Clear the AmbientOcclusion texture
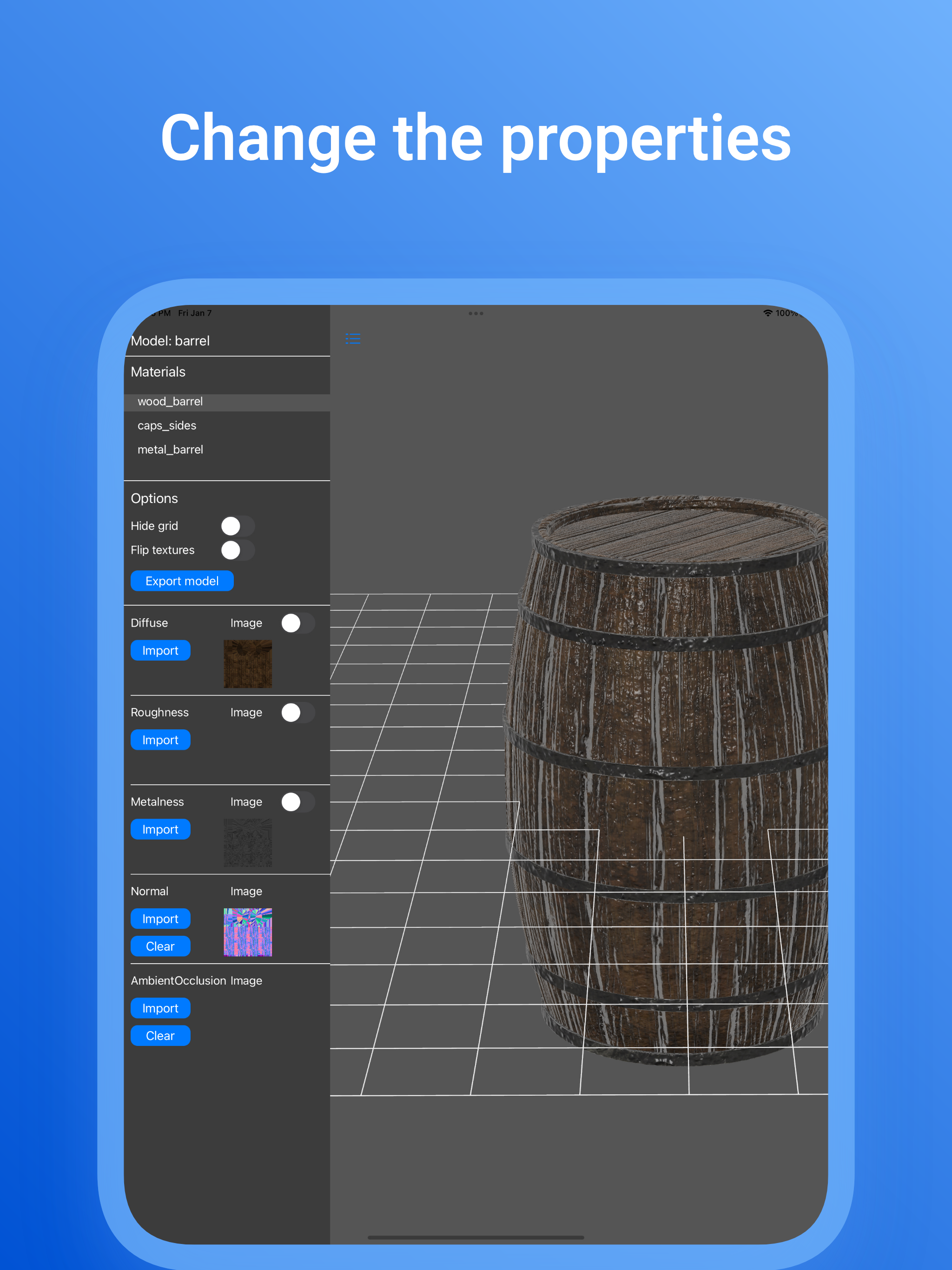Viewport: 952px width, 1270px height. click(x=160, y=1036)
